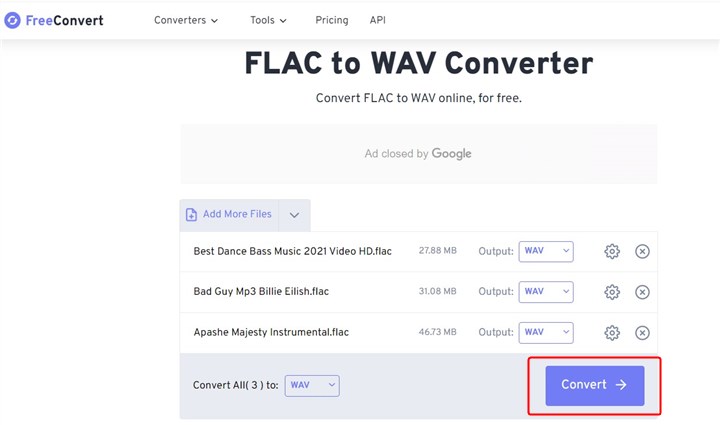Remove Apashe Majesty Instrumental file
The image size is (720, 425).
(x=643, y=332)
